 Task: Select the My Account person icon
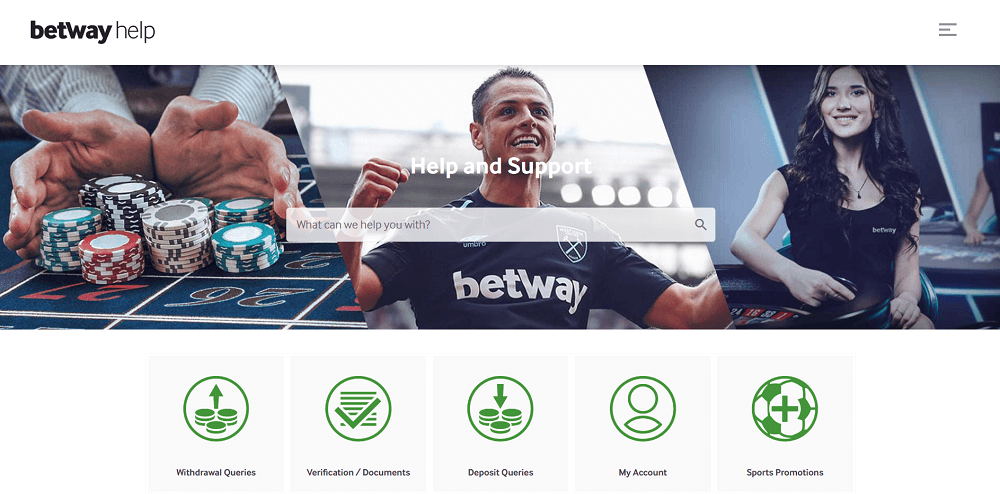pos(643,409)
